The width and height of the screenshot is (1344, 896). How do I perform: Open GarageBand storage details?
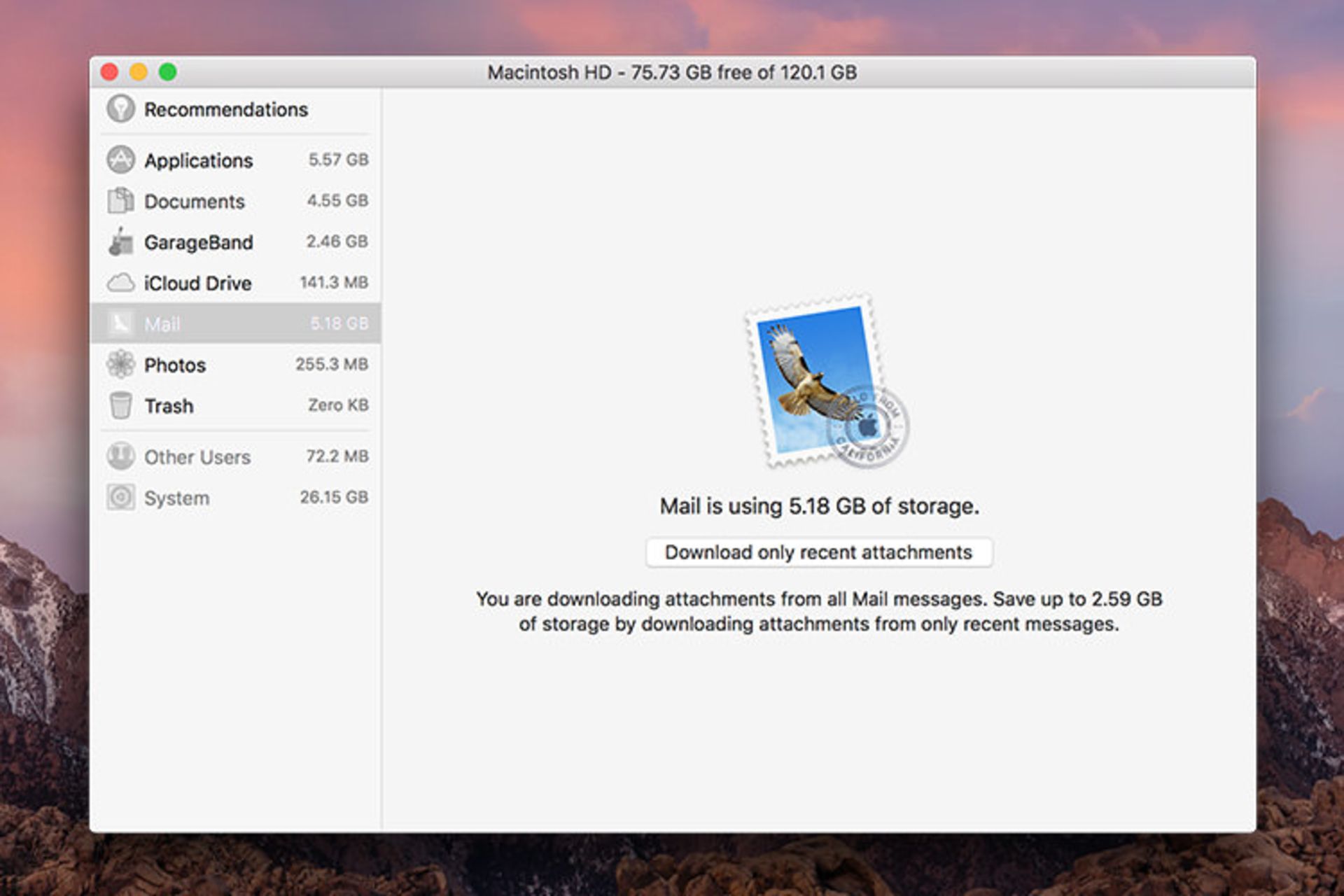pyautogui.click(x=198, y=241)
